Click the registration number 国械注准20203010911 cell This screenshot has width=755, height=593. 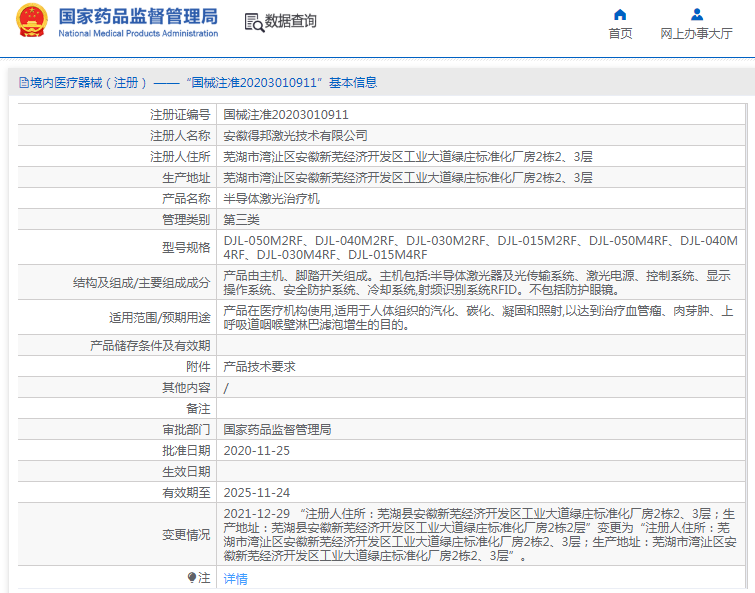[286, 115]
